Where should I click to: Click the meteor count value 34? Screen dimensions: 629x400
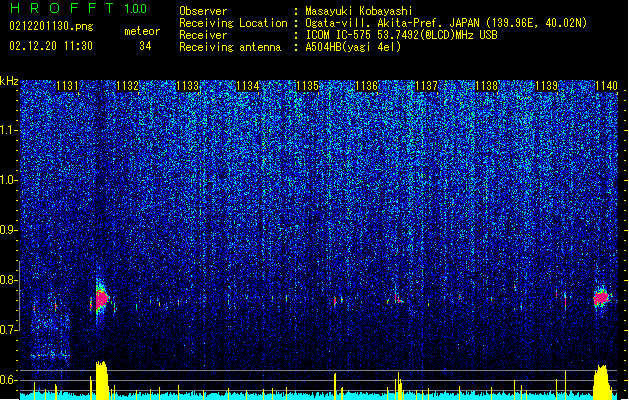tap(145, 46)
